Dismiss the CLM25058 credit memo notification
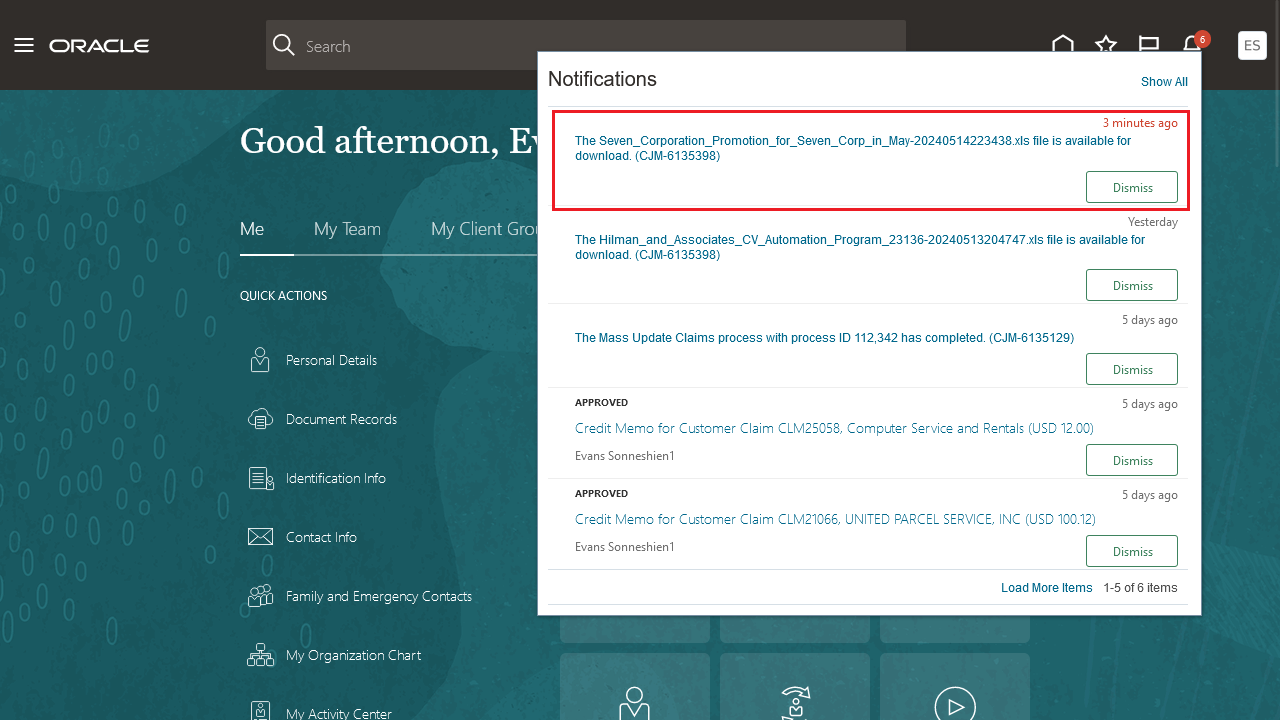 point(1132,460)
